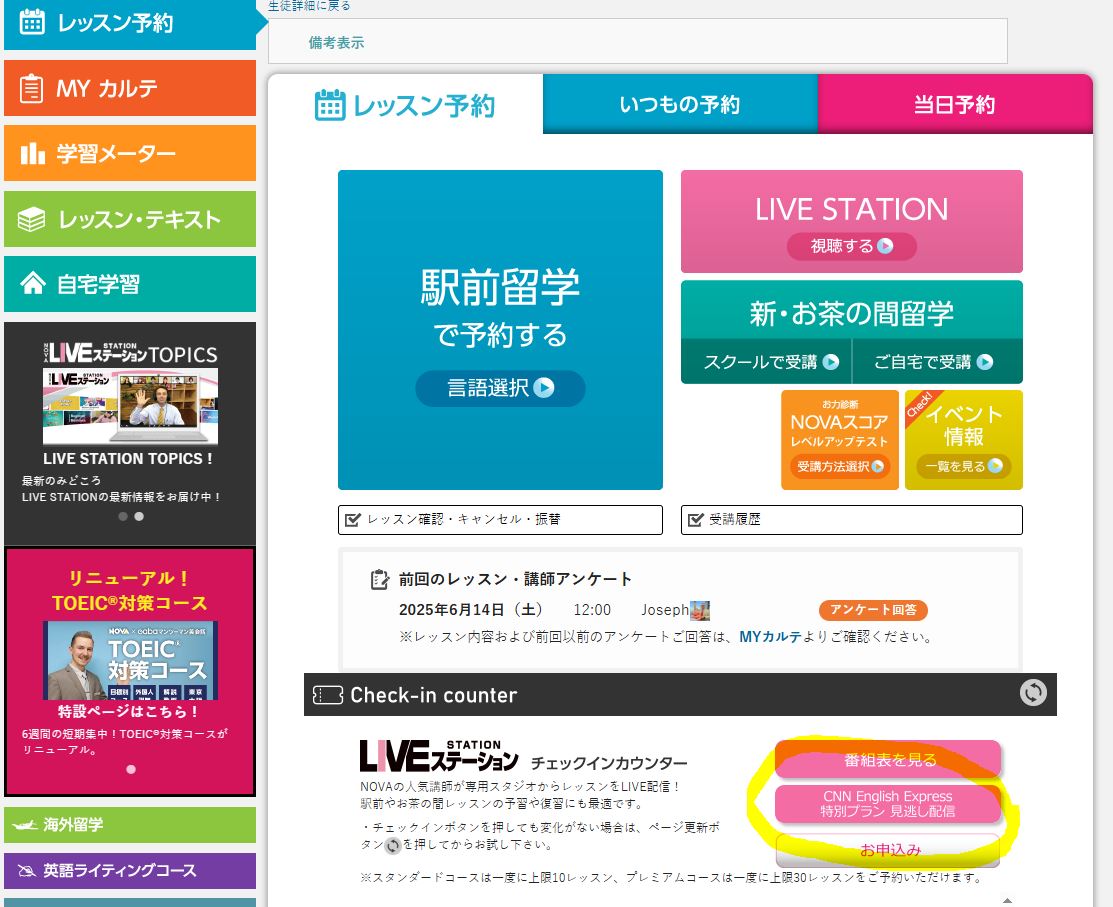
Task: Open the TOEIC対策コース banner image
Action: 130,660
